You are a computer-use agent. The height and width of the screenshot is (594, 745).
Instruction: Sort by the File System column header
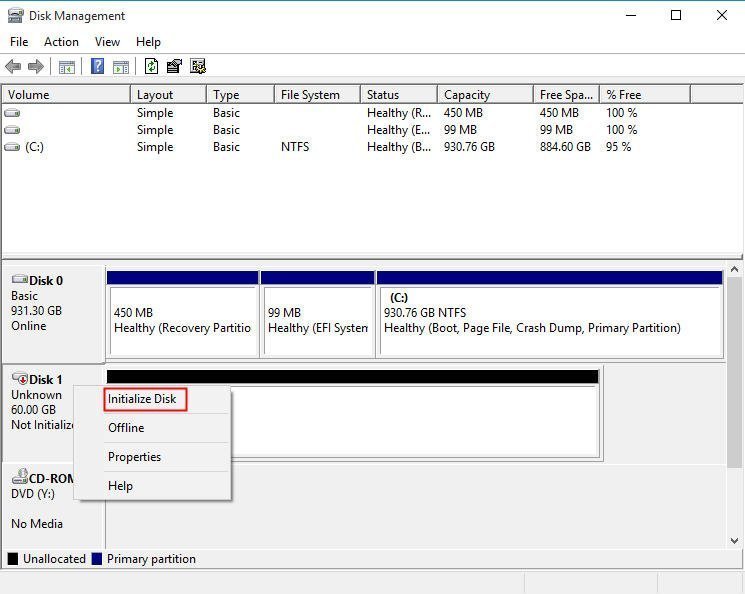(x=317, y=95)
